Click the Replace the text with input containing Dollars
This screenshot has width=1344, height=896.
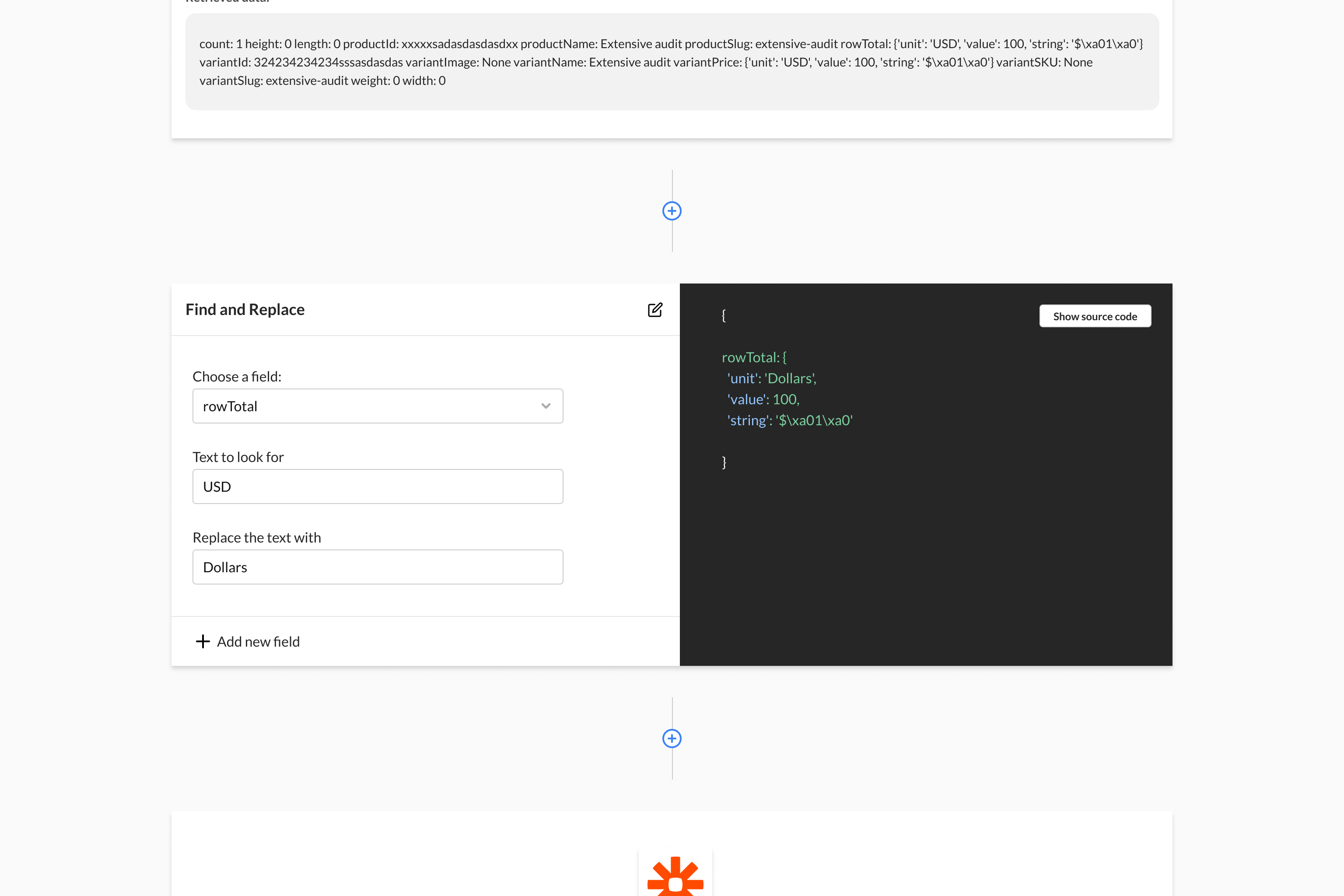(377, 567)
